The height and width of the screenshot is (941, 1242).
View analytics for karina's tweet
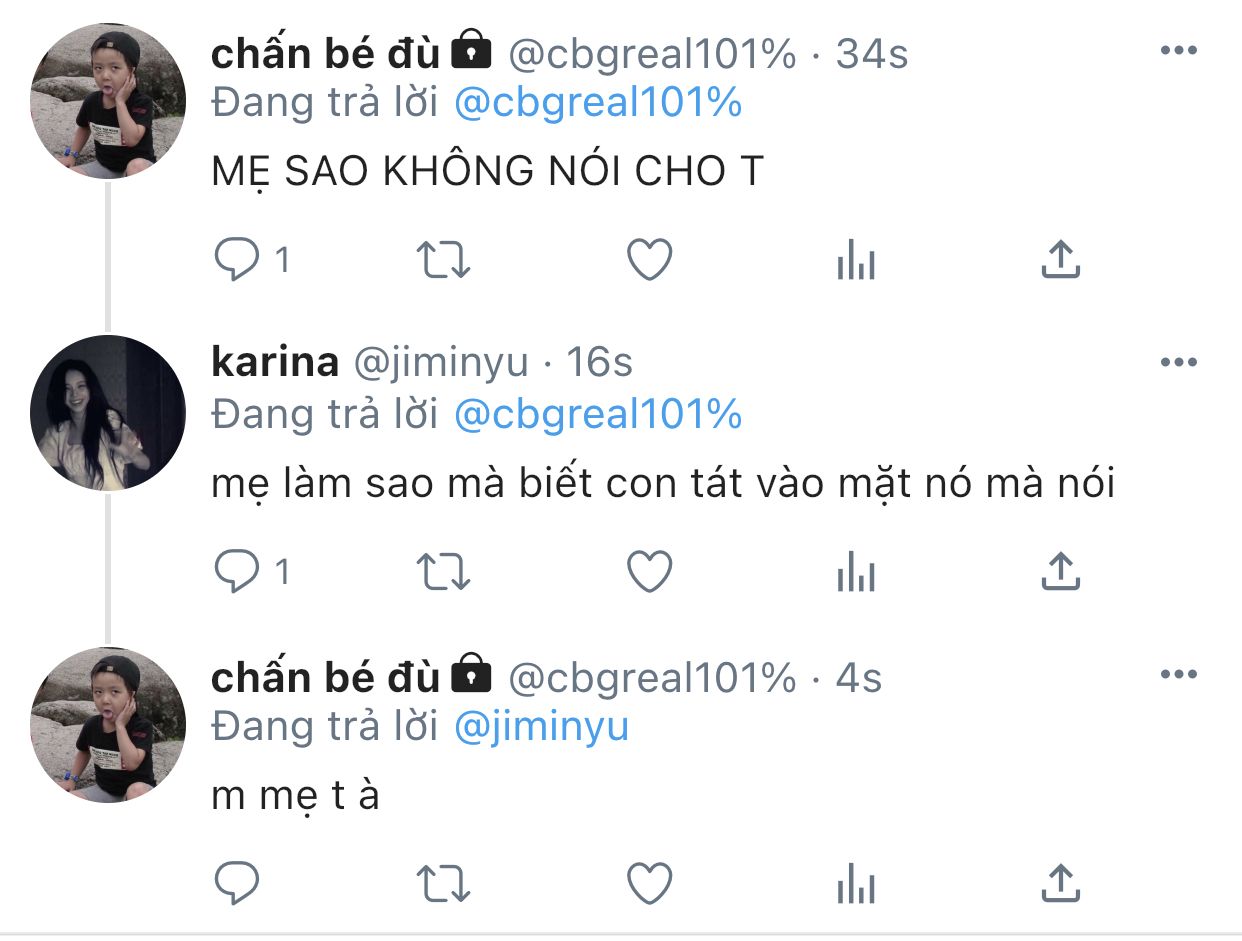tap(855, 573)
